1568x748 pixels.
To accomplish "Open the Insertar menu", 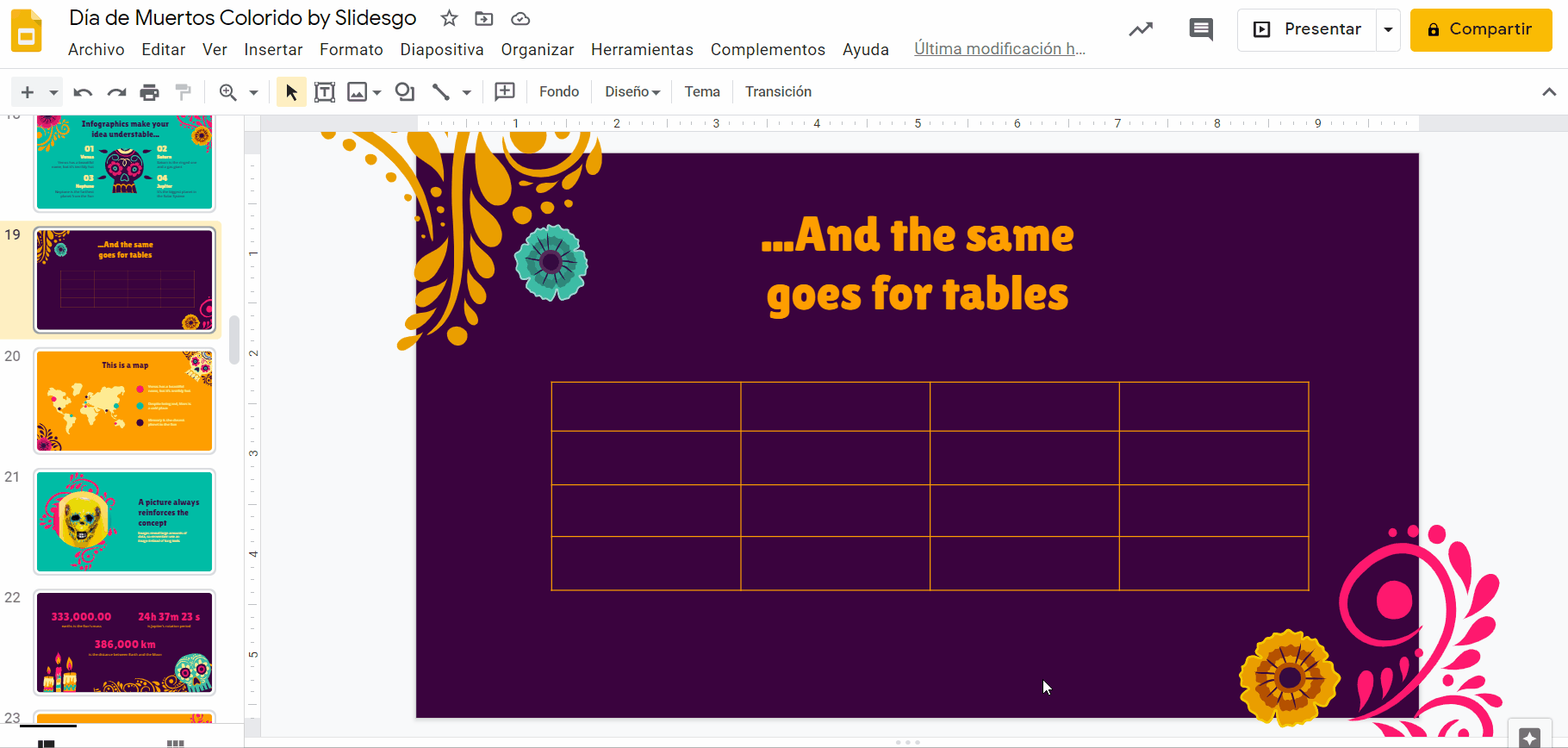I will 273,50.
